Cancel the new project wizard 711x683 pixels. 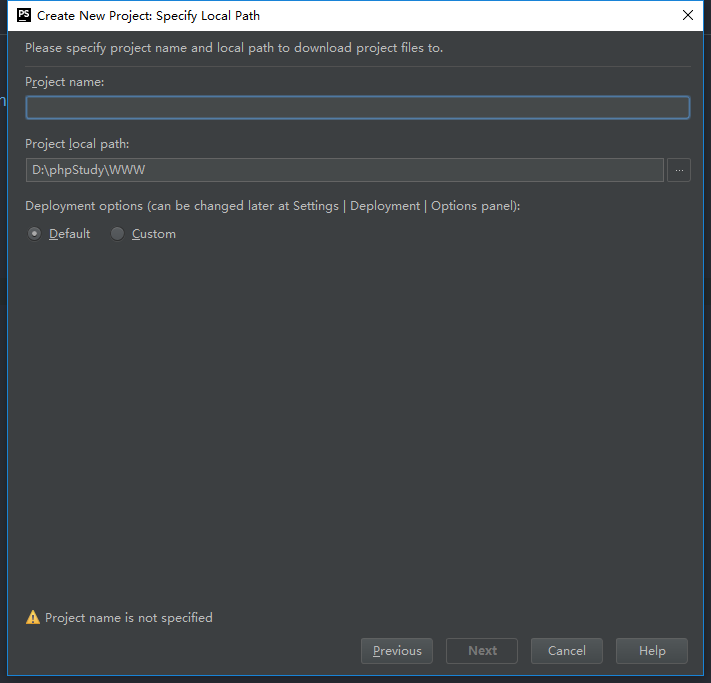567,651
